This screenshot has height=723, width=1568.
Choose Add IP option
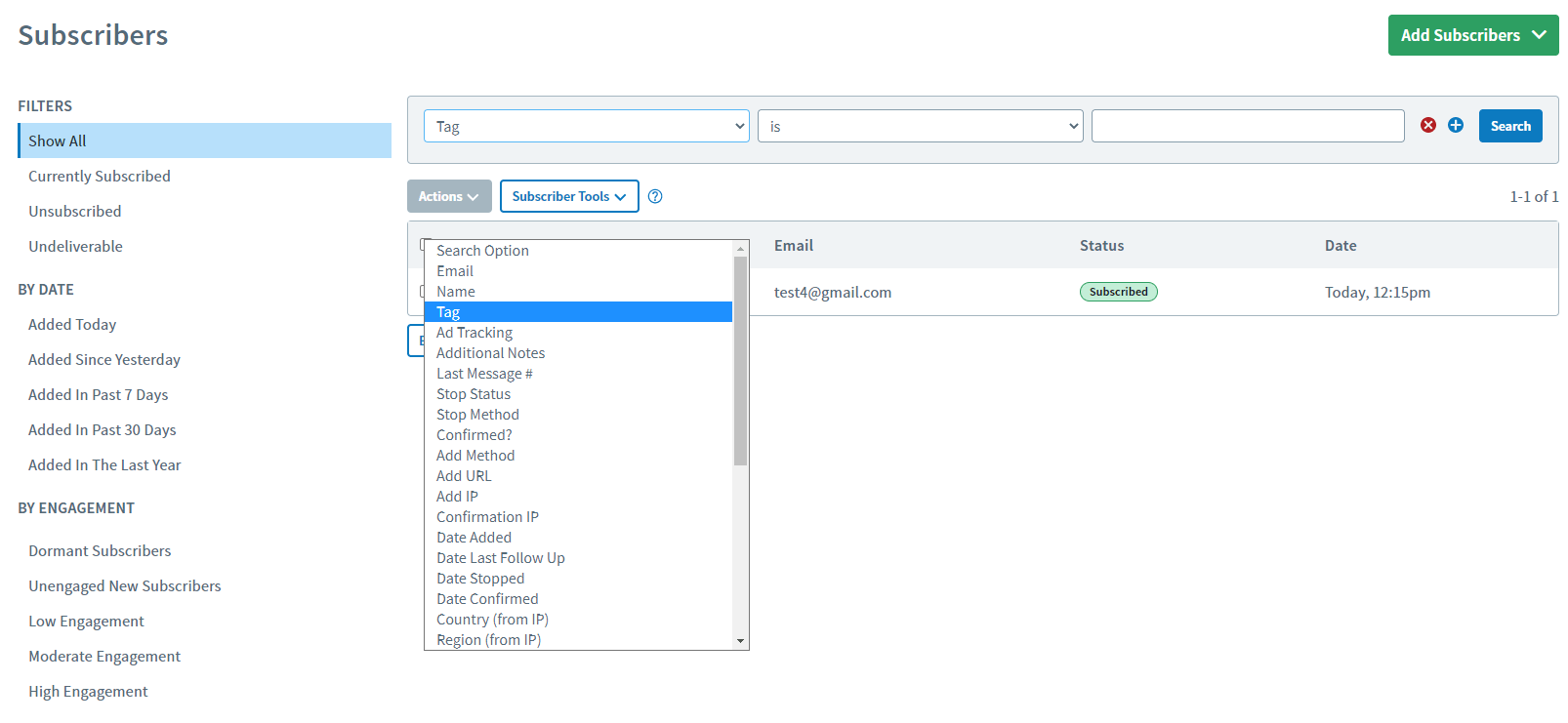click(578, 497)
